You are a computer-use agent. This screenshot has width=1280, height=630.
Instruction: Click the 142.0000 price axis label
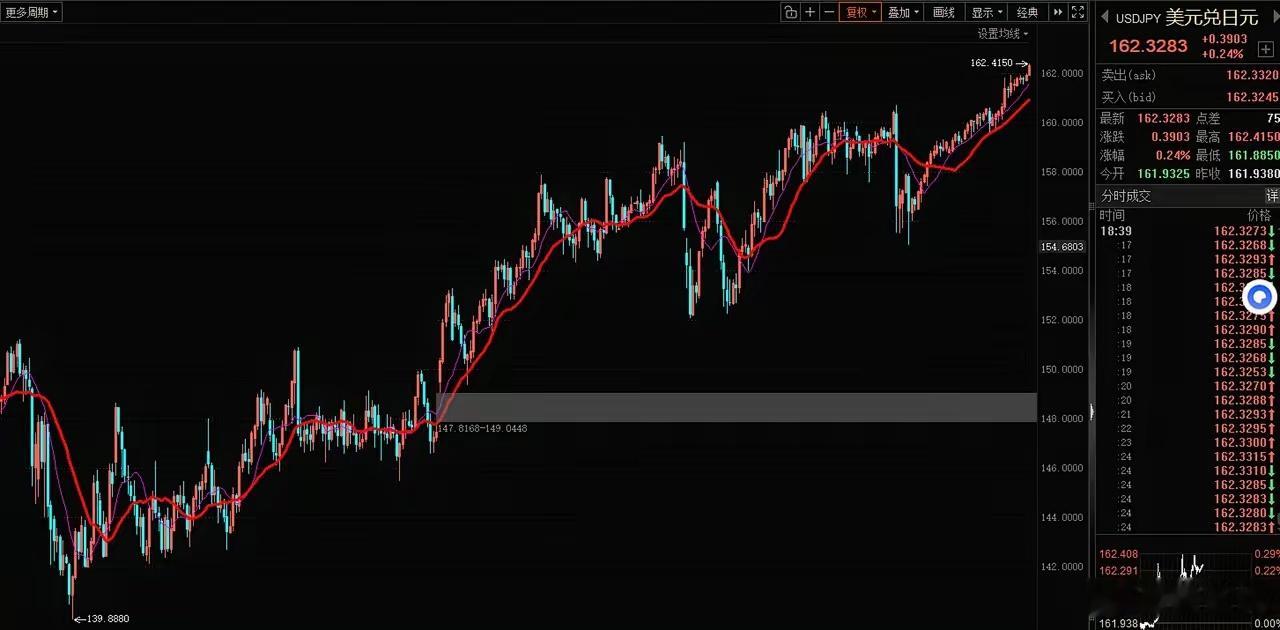point(1062,567)
